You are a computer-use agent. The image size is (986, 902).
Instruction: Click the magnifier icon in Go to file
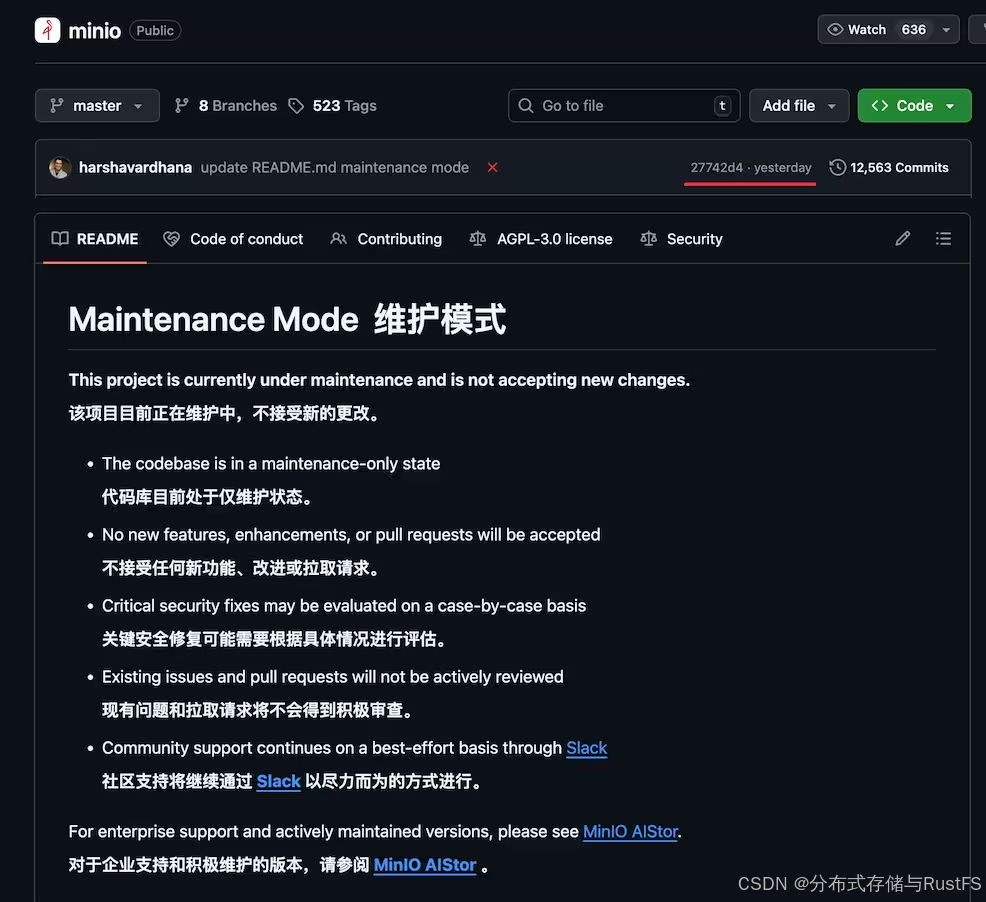(x=526, y=106)
